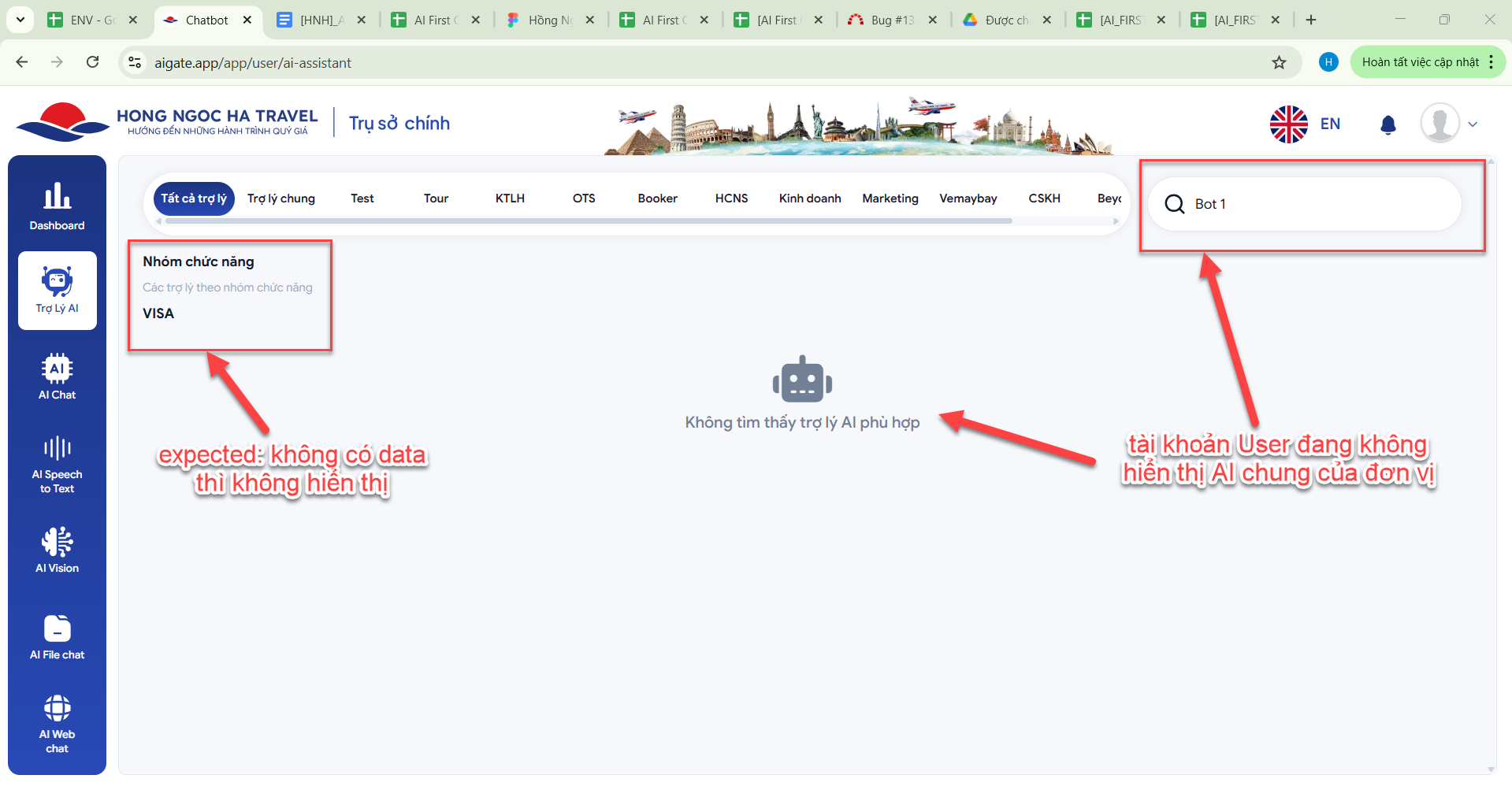Select the Tất cả trợ lý pill

[194, 198]
